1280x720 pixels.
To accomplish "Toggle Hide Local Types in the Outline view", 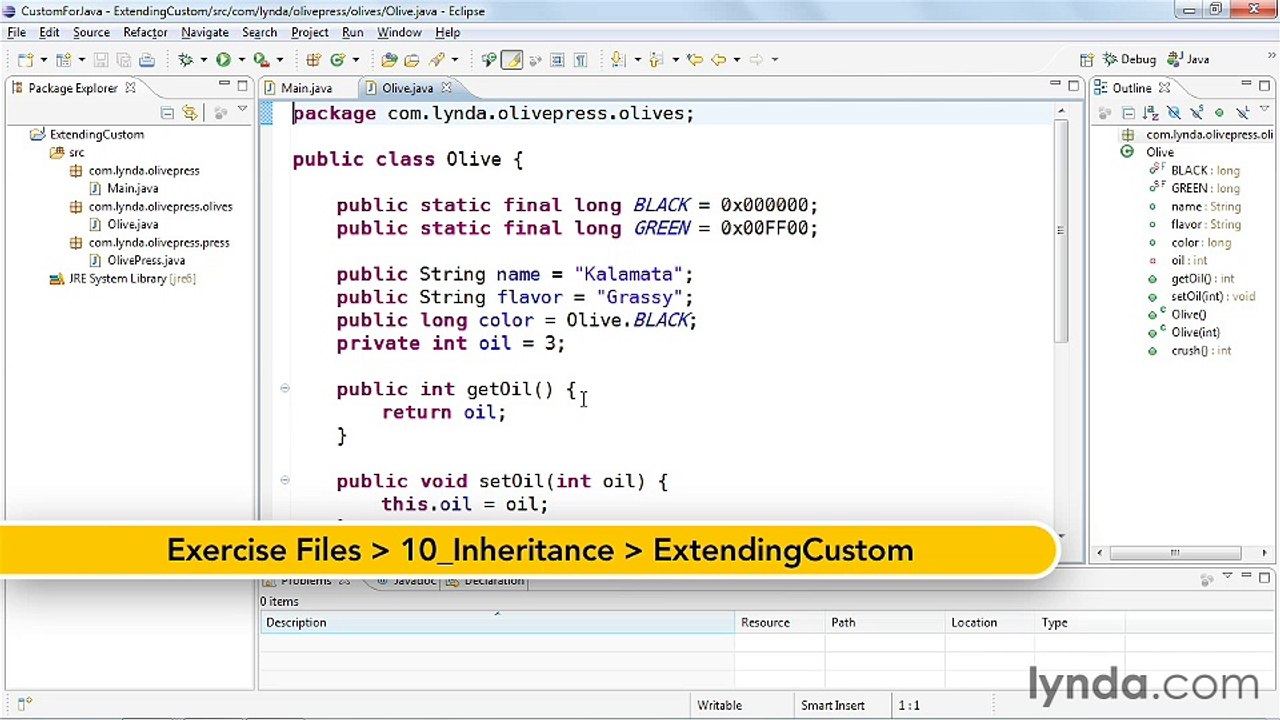I will (x=1243, y=113).
